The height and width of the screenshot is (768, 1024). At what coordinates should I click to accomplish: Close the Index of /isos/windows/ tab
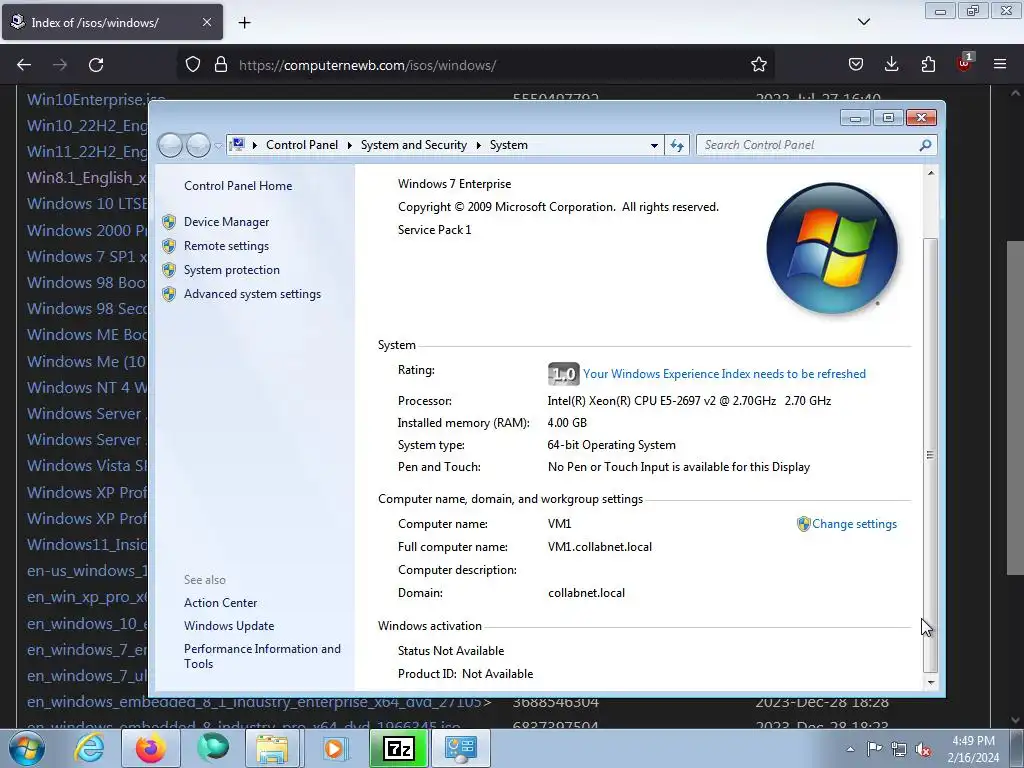click(206, 22)
